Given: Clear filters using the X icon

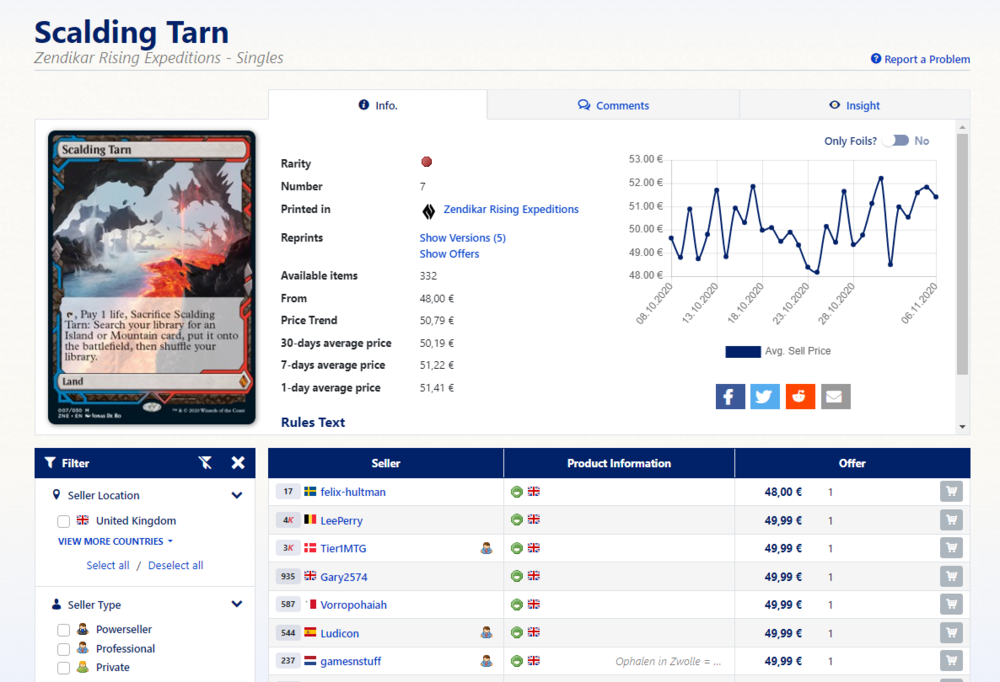Looking at the screenshot, I should click(238, 463).
